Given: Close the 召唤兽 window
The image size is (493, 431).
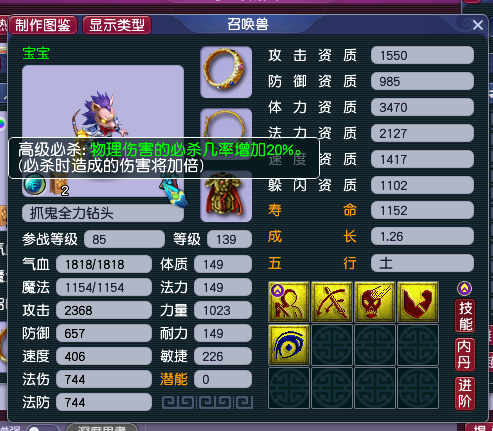Looking at the screenshot, I should (x=478, y=25).
